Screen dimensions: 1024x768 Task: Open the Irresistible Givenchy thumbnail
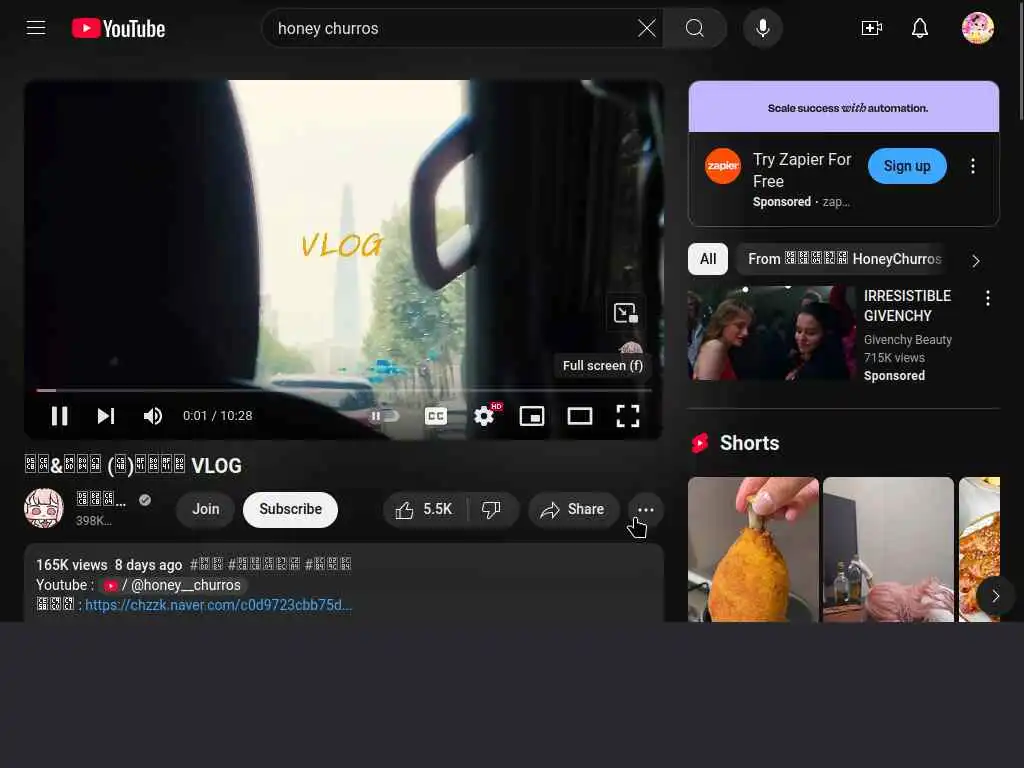point(771,333)
